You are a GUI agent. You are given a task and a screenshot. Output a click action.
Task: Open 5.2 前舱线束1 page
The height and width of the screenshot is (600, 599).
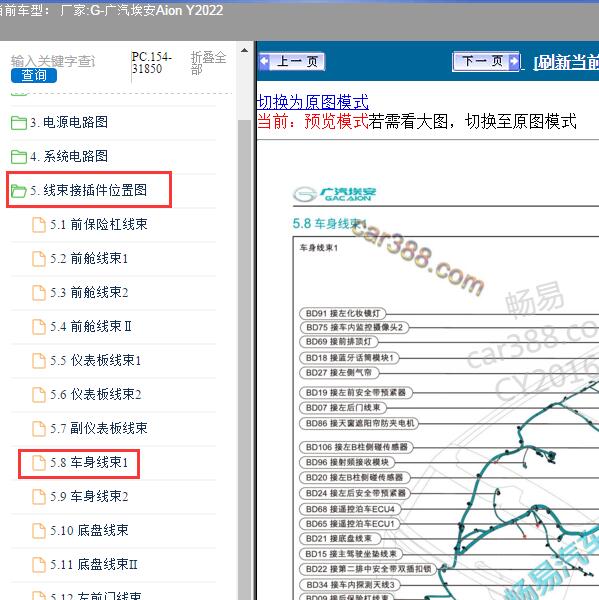[89, 258]
